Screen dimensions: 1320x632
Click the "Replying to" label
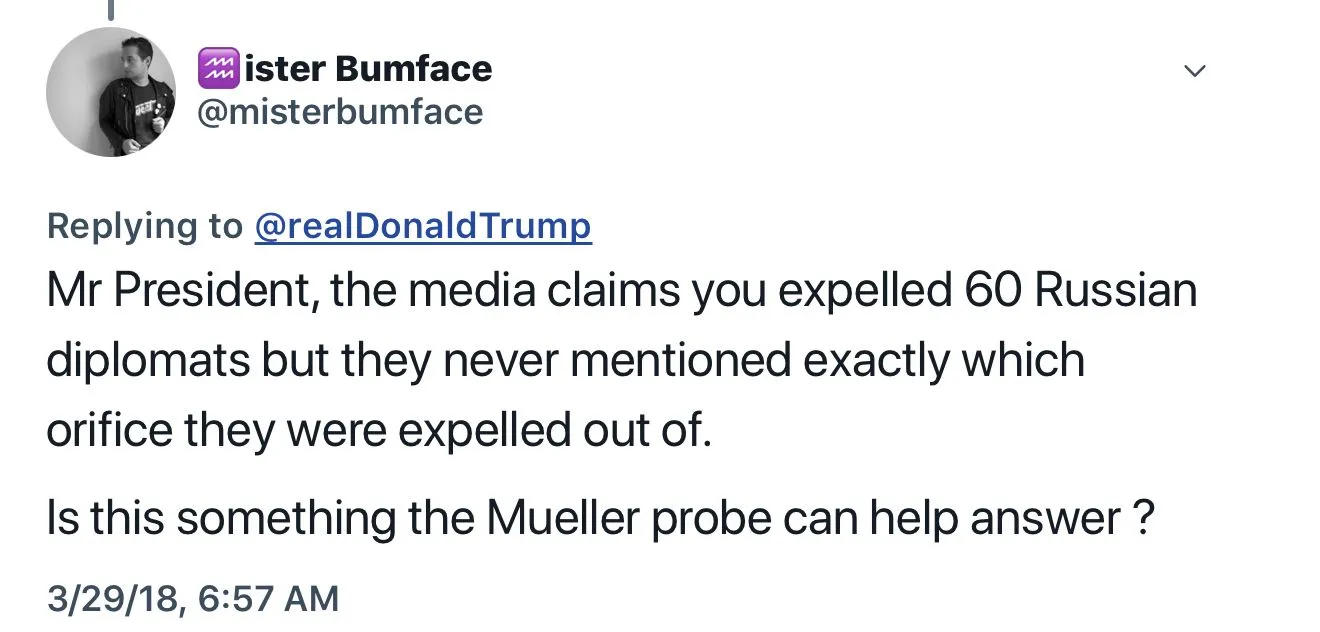[x=145, y=227]
